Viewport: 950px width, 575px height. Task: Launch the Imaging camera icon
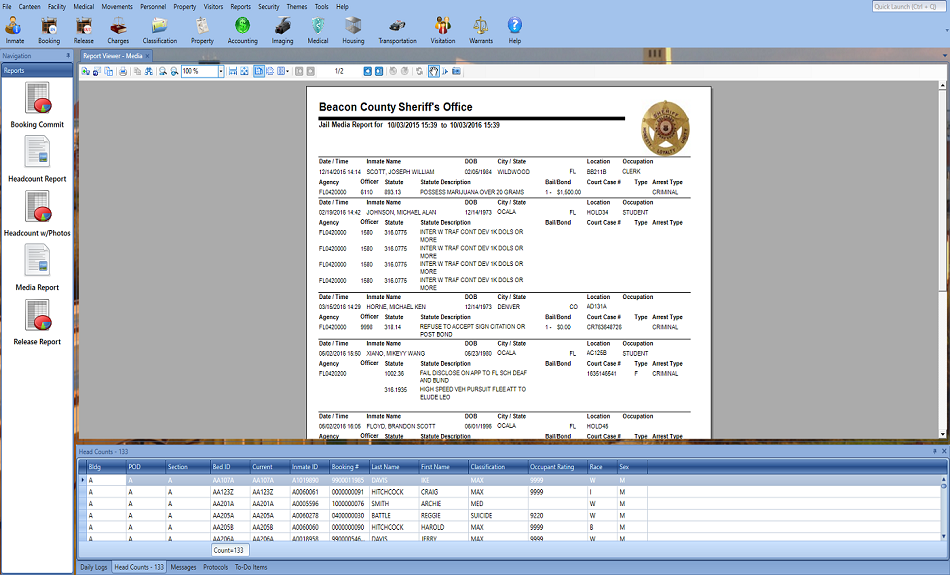[x=282, y=29]
